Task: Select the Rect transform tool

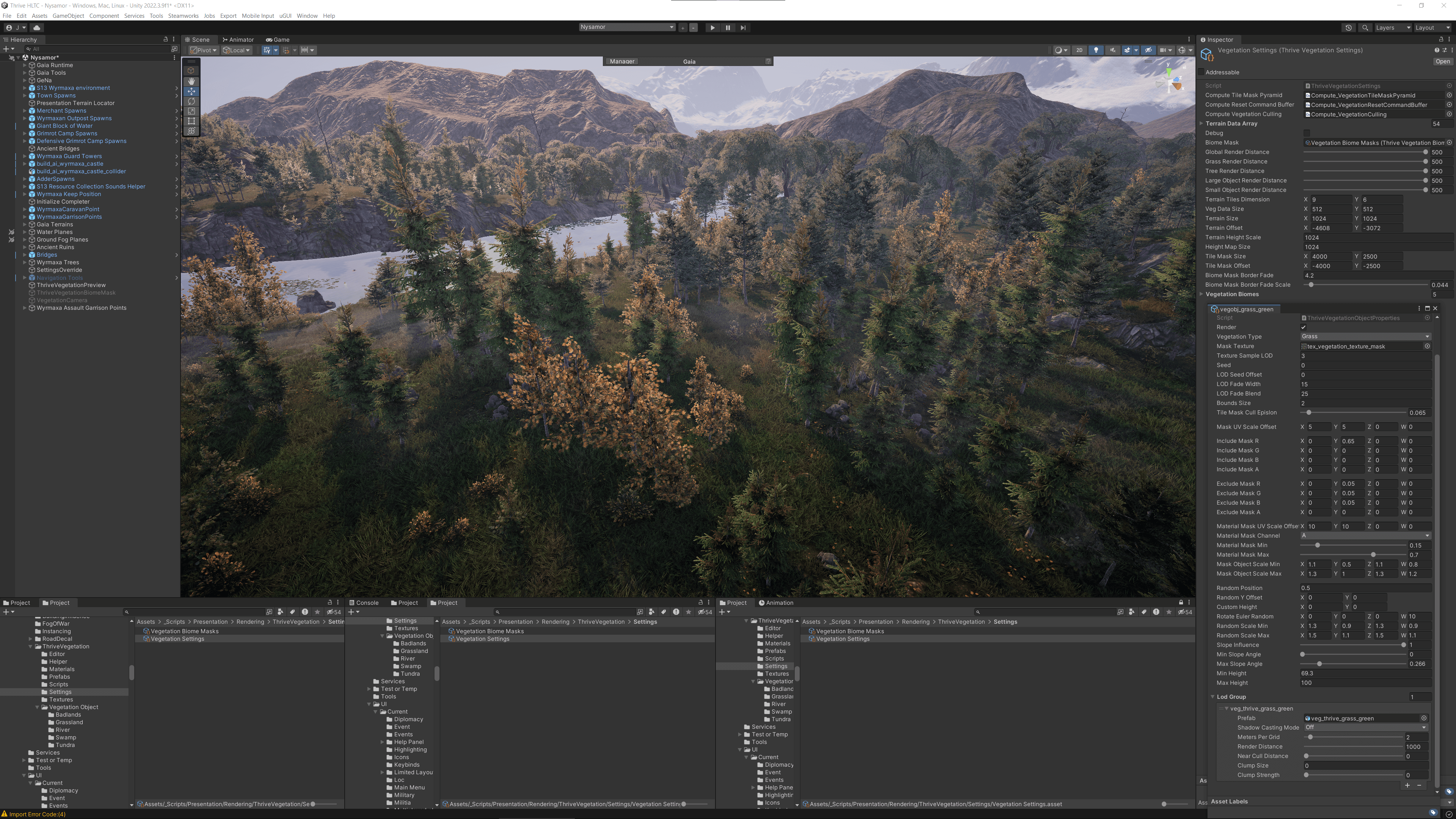Action: pos(191,121)
